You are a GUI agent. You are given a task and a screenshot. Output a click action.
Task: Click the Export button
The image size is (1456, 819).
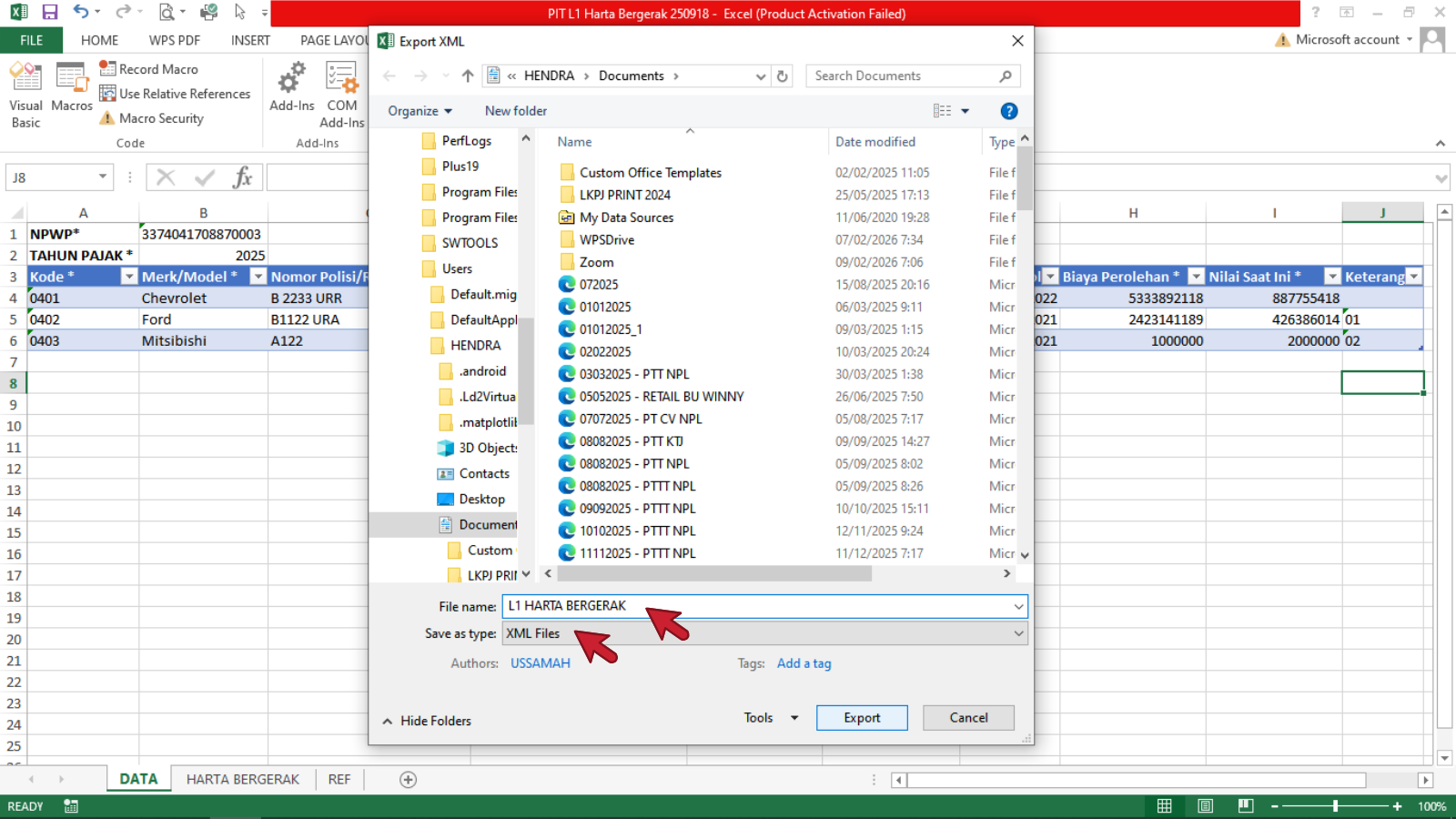(x=861, y=718)
